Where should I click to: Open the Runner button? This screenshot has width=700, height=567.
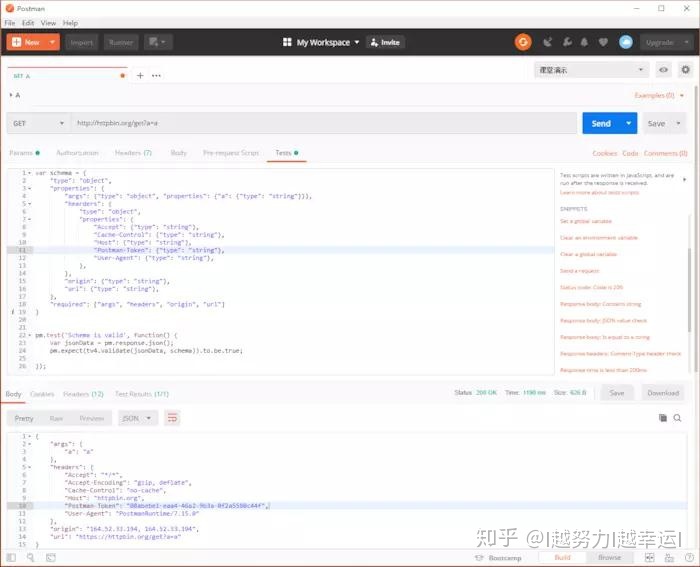point(121,42)
